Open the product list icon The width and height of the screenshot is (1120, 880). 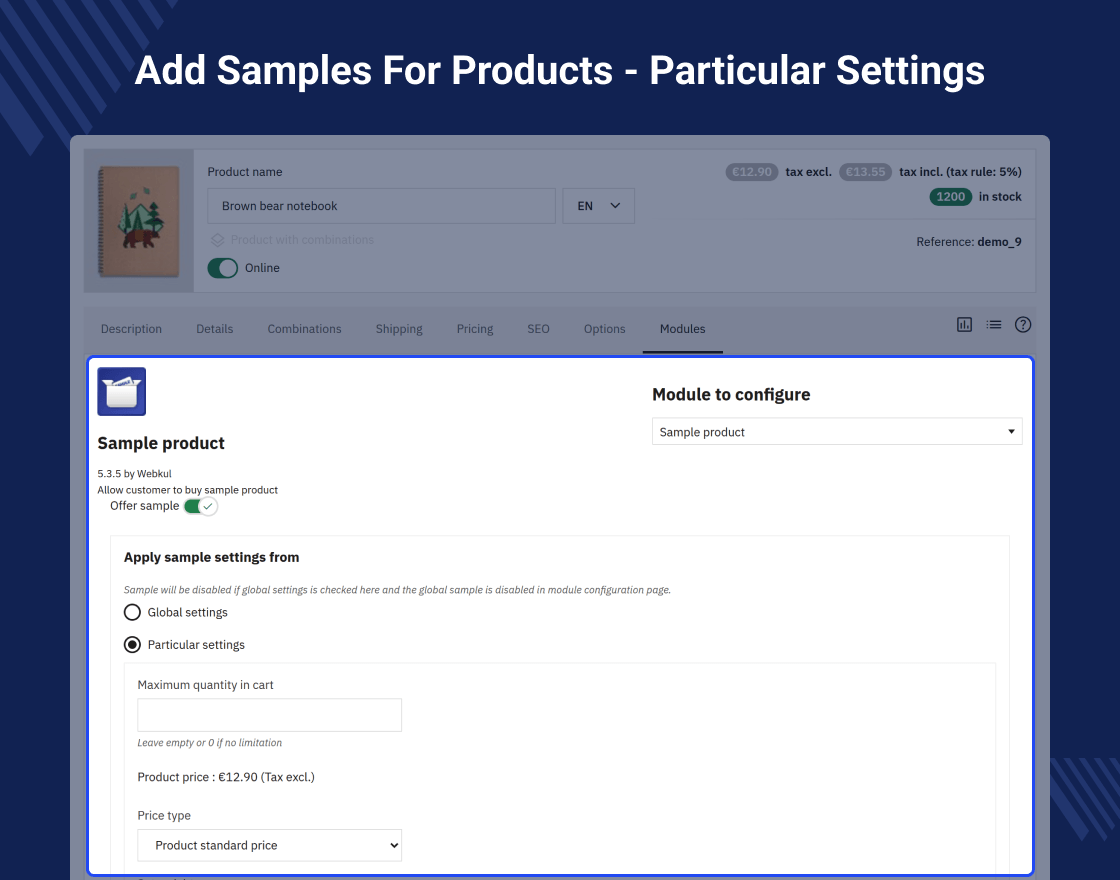(994, 325)
